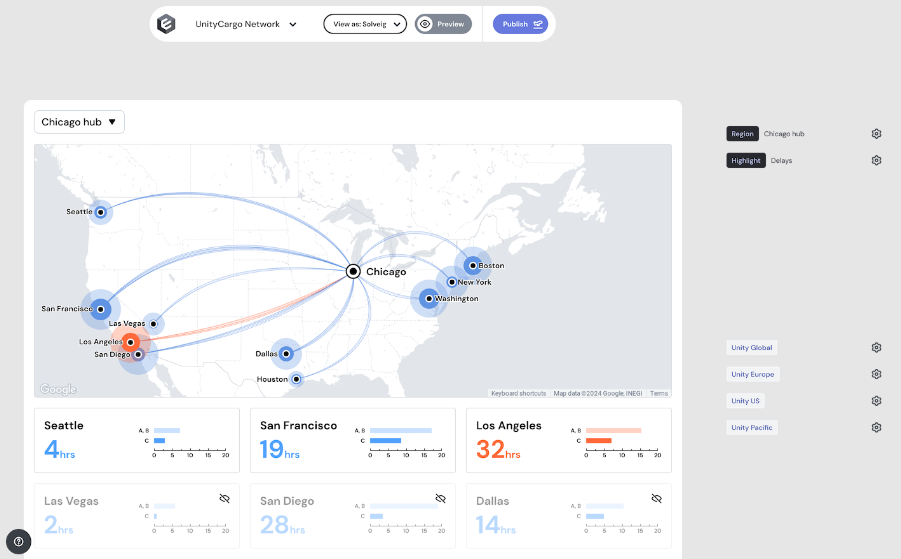Click the hexagon app logo icon
The height and width of the screenshot is (559, 901).
pos(166,24)
